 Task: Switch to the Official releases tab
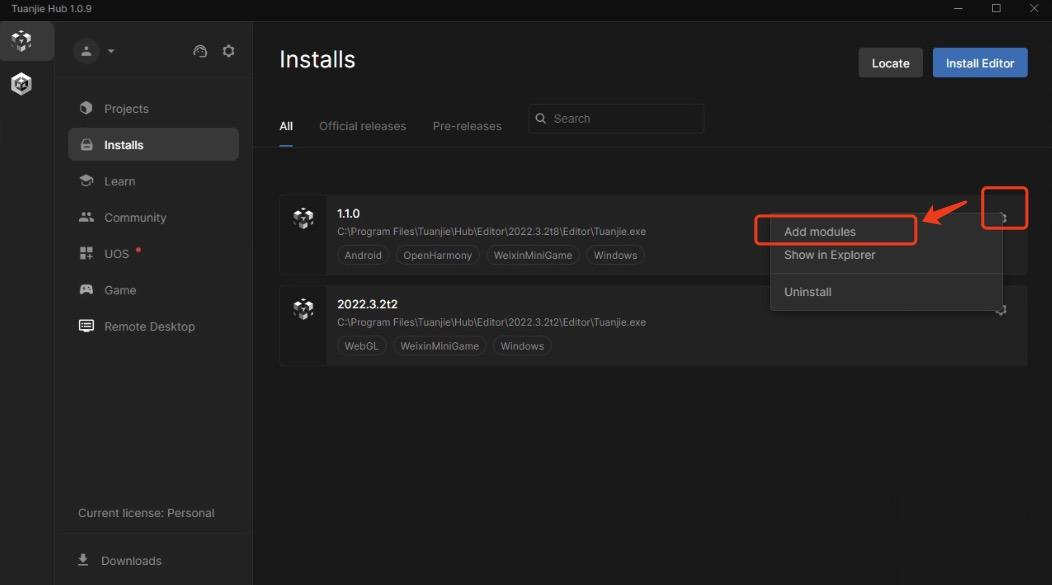click(362, 126)
